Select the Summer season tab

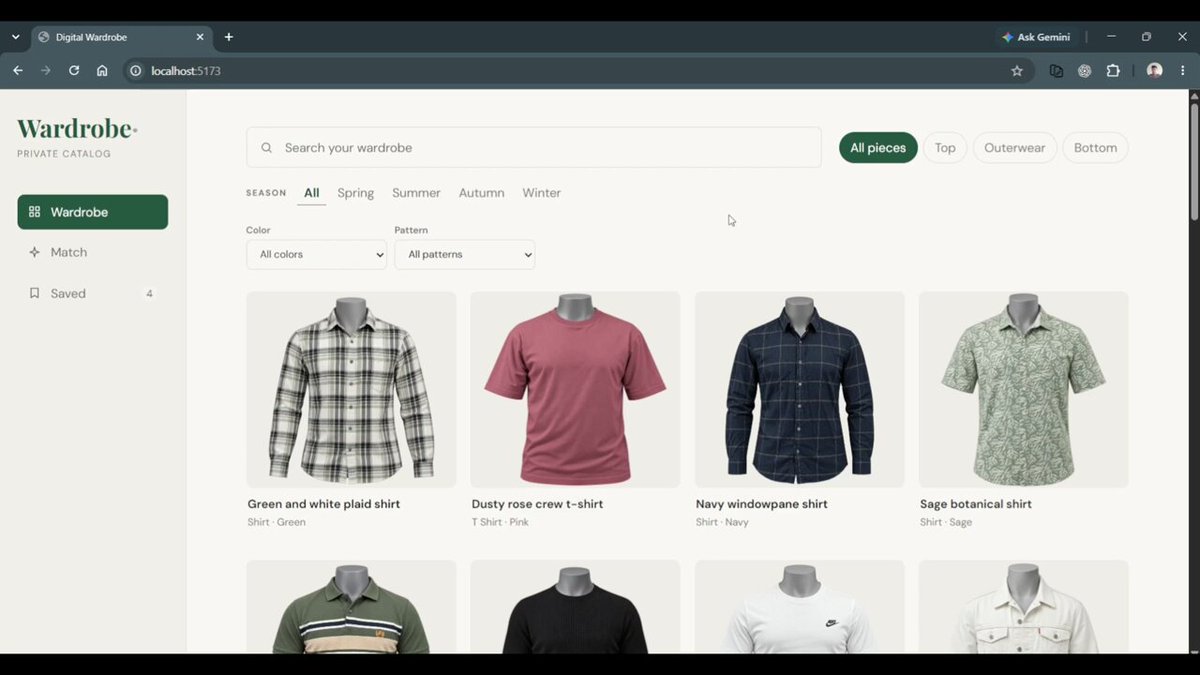(x=416, y=193)
